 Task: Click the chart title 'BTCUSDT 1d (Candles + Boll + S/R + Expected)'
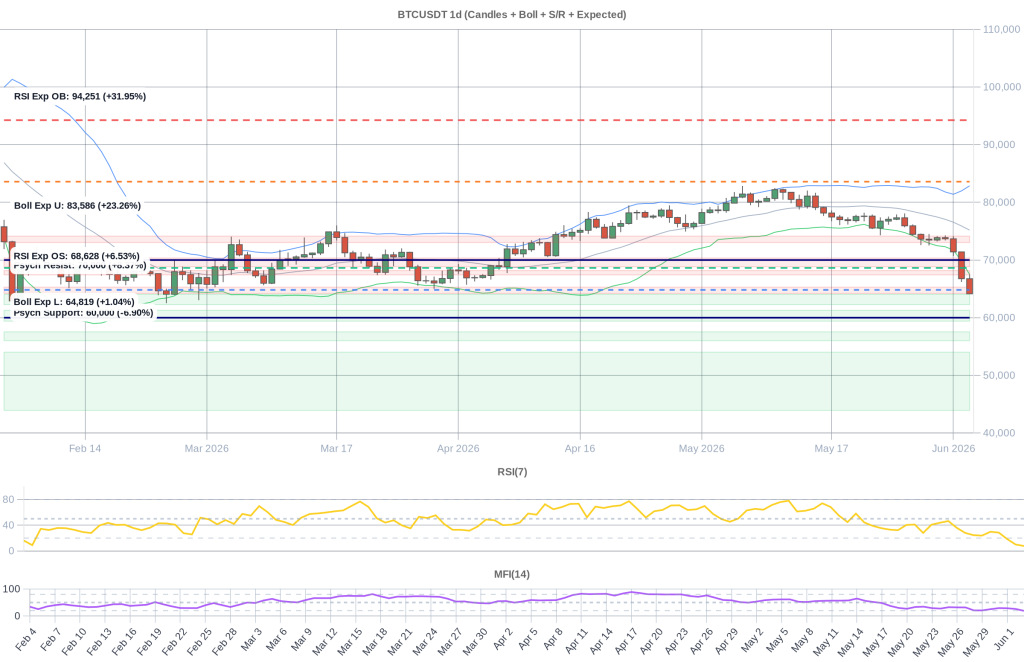click(511, 14)
